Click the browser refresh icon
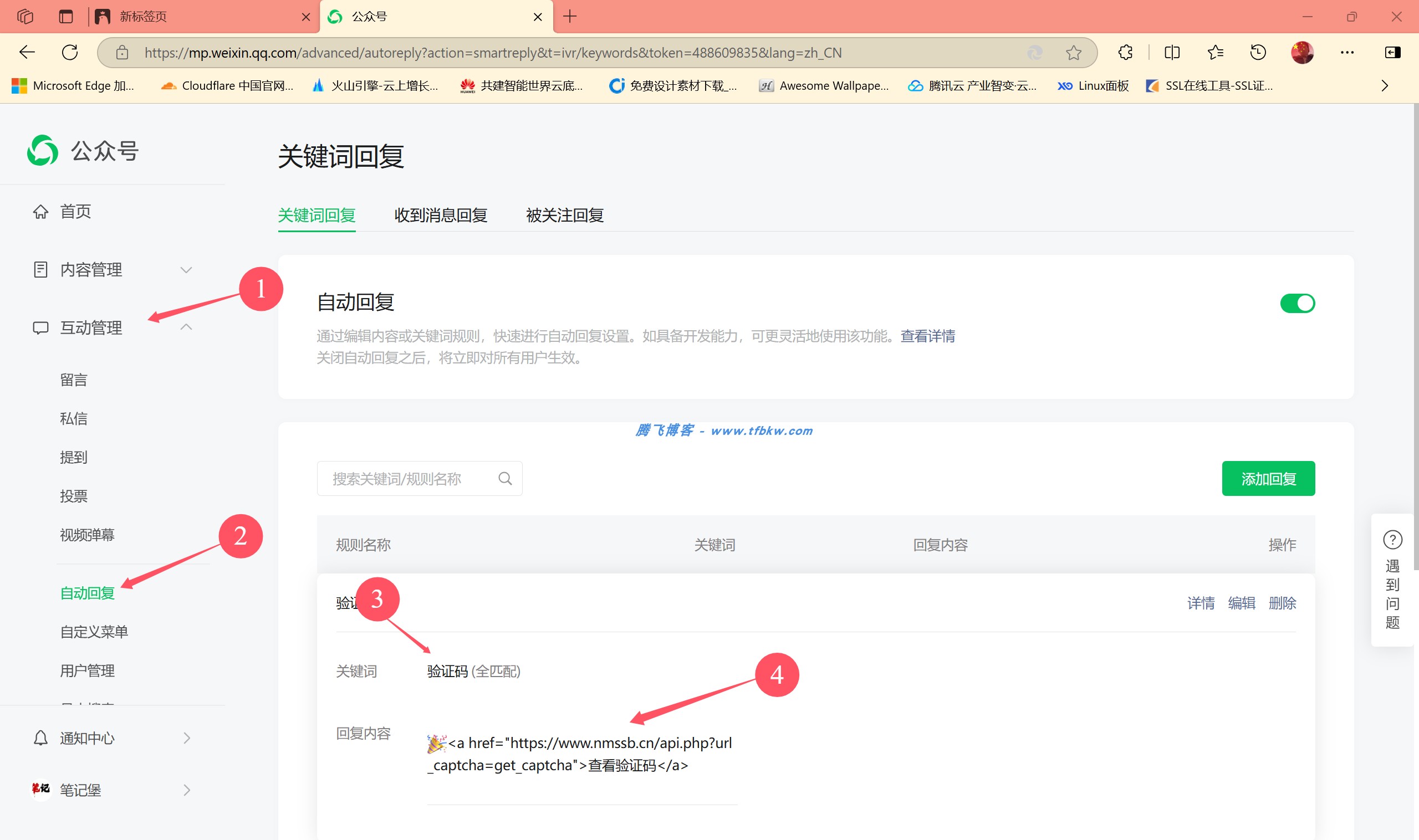The image size is (1419, 840). coord(70,52)
